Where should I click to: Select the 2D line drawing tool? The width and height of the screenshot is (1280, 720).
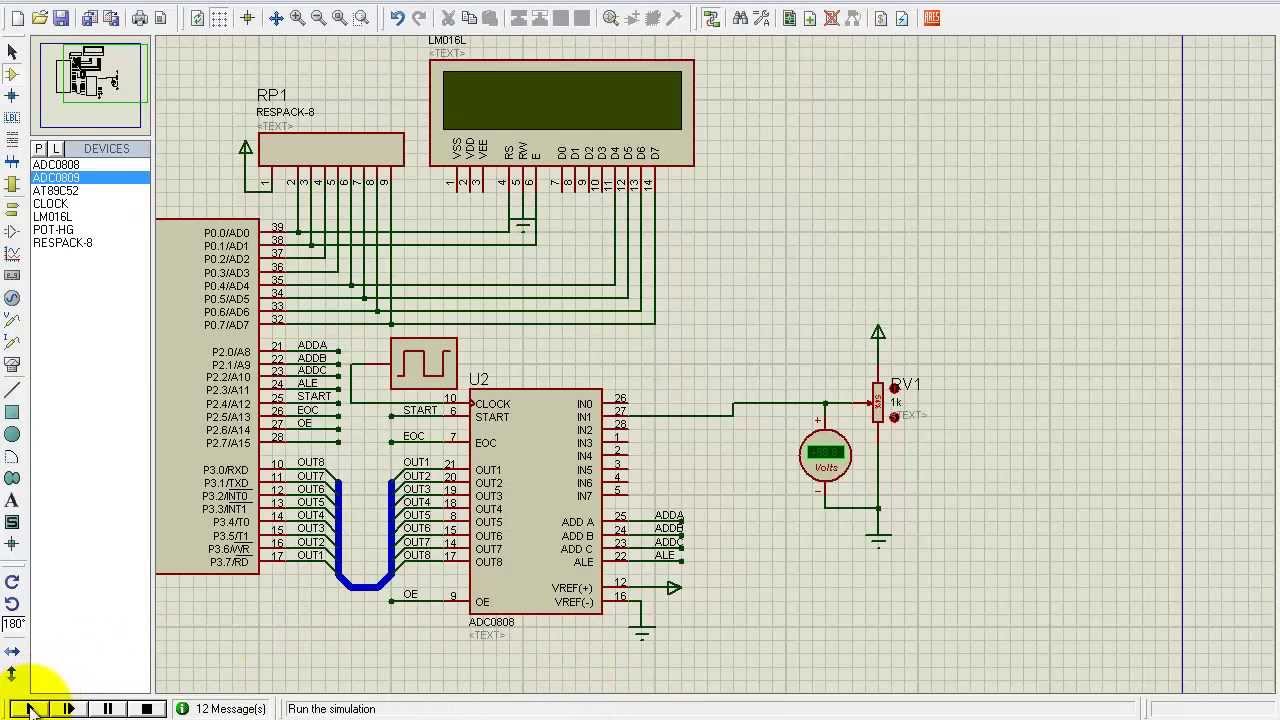[x=12, y=389]
